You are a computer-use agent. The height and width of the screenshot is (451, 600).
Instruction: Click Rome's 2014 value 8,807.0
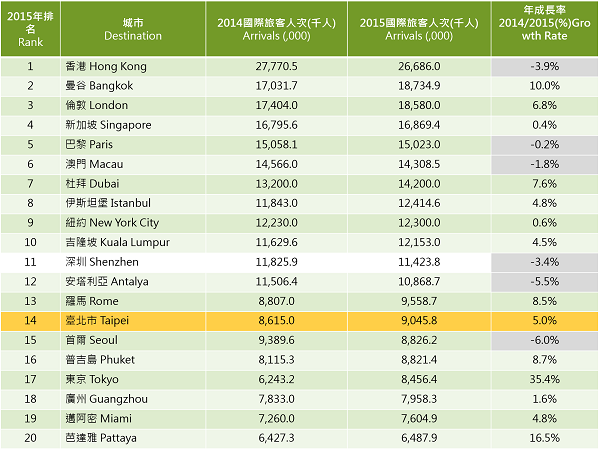coord(276,301)
